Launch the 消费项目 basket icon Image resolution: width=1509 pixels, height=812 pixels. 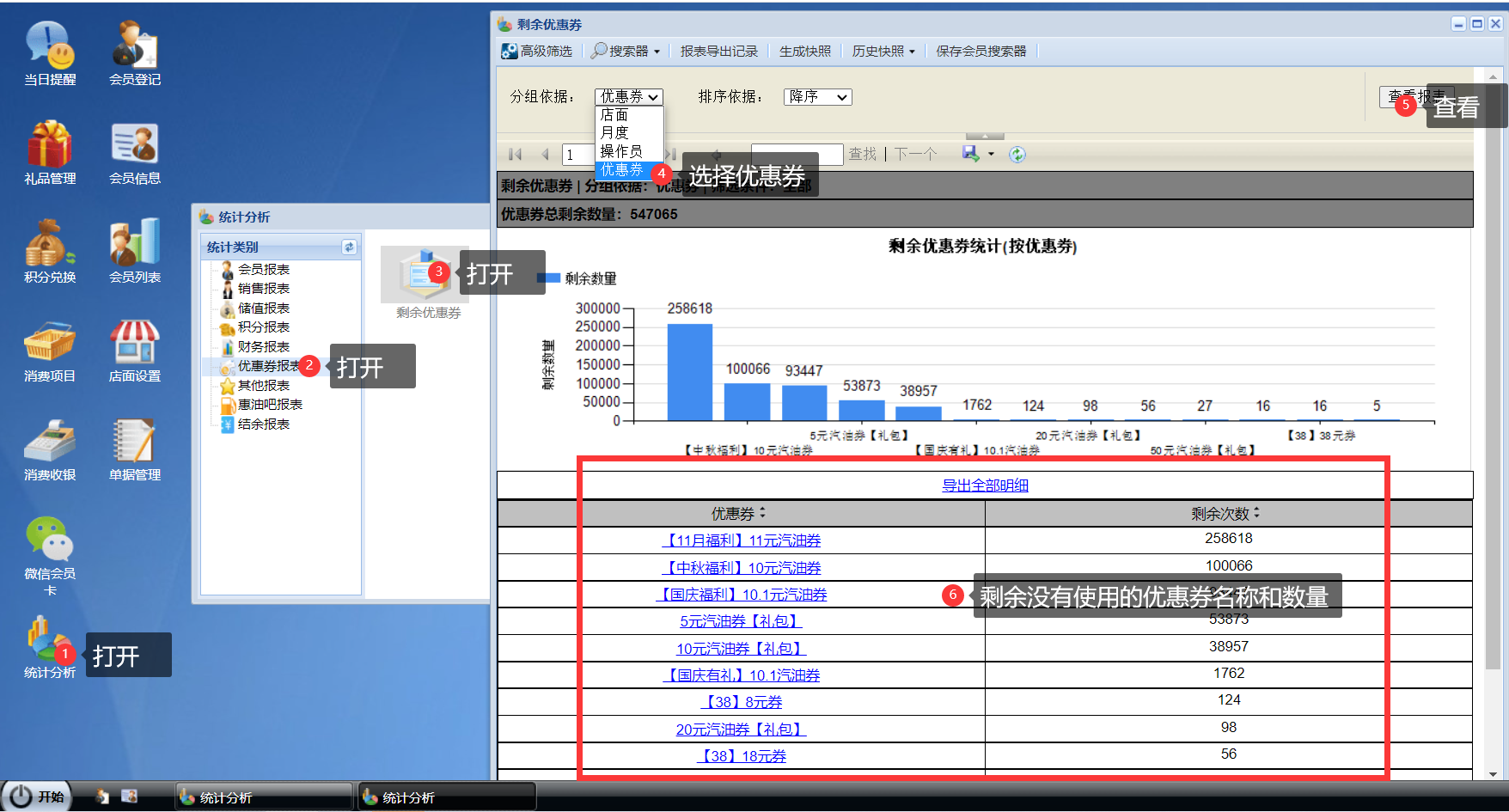point(50,350)
